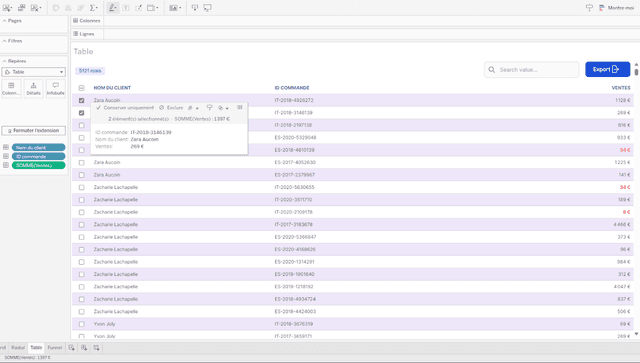Click the Search value input field
Viewport: 640px width, 363px height.
point(531,70)
